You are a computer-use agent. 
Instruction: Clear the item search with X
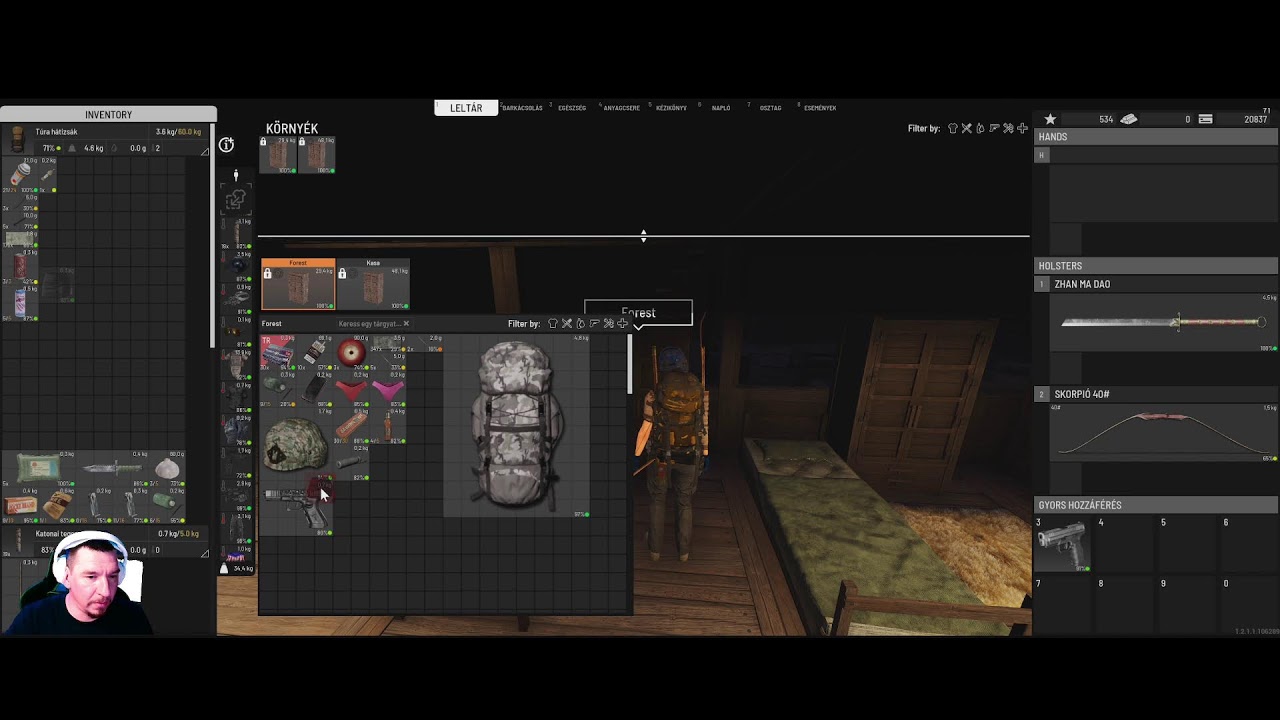coord(405,324)
